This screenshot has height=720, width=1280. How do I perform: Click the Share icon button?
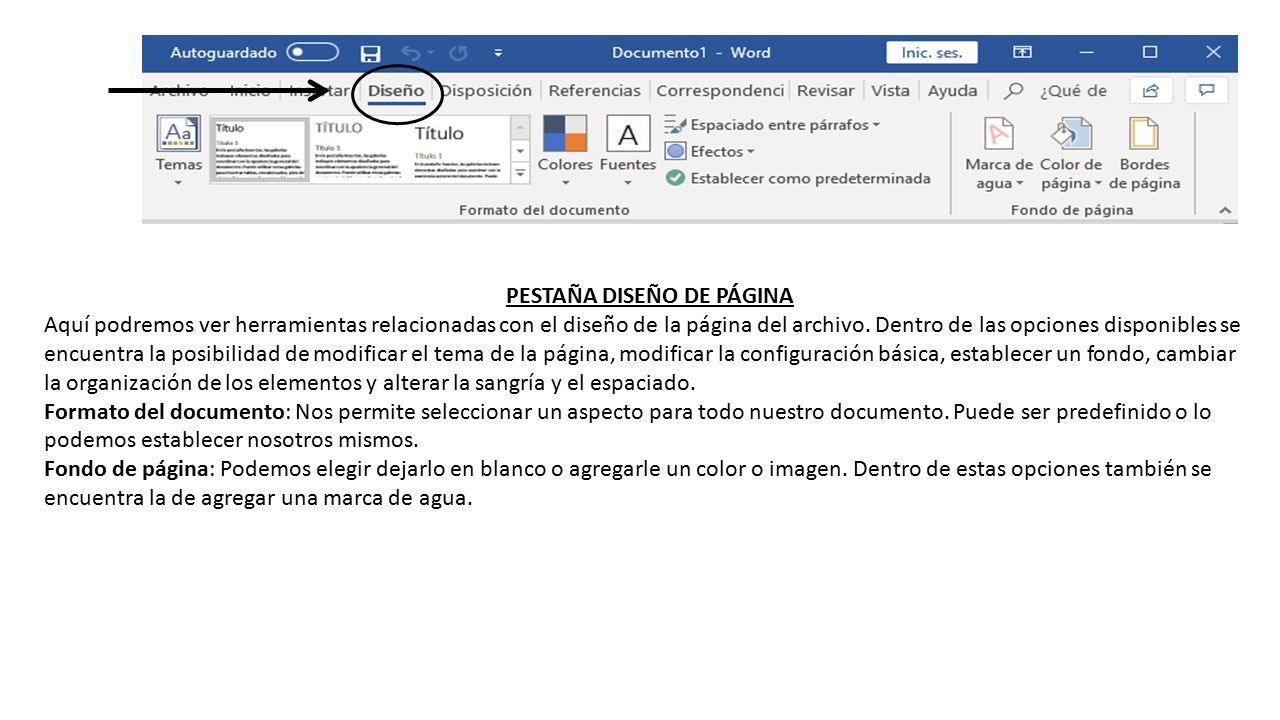(1151, 91)
